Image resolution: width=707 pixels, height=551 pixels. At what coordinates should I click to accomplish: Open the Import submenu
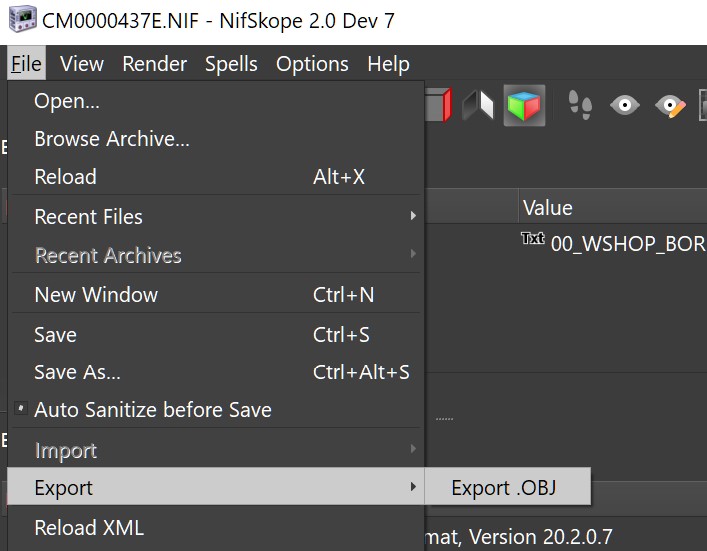66,451
